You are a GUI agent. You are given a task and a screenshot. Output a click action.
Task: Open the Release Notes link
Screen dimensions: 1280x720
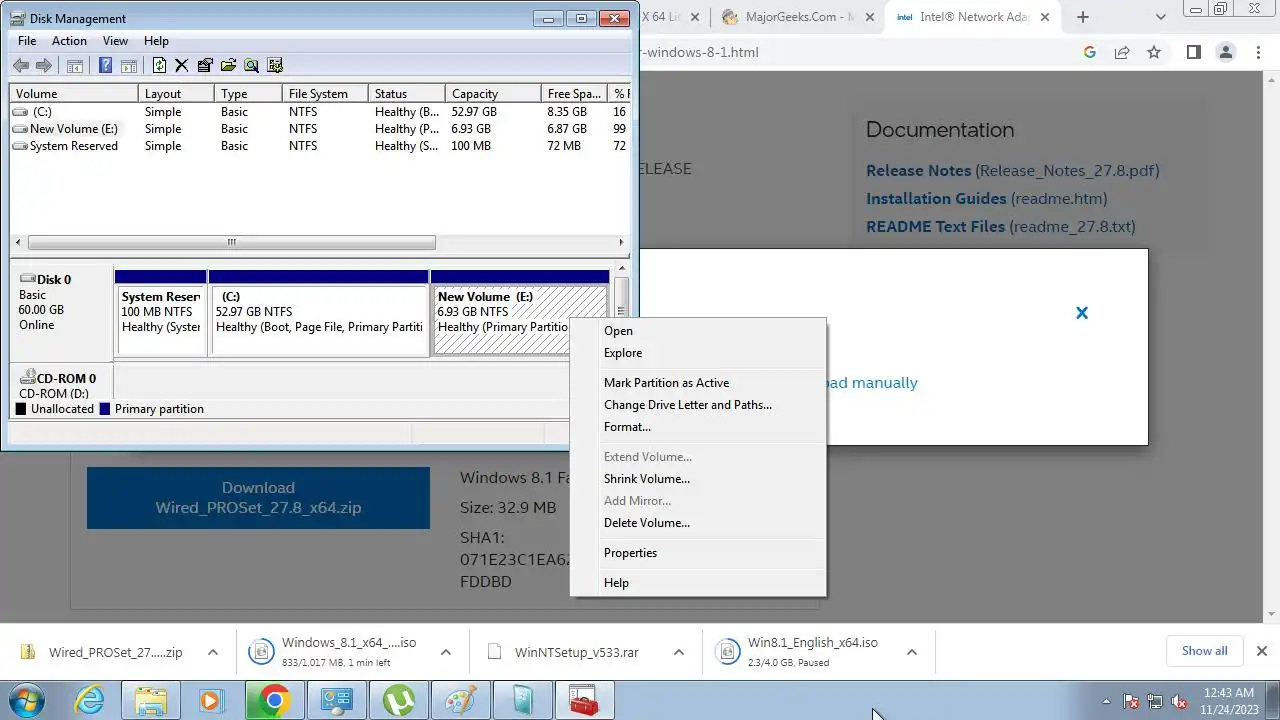919,171
